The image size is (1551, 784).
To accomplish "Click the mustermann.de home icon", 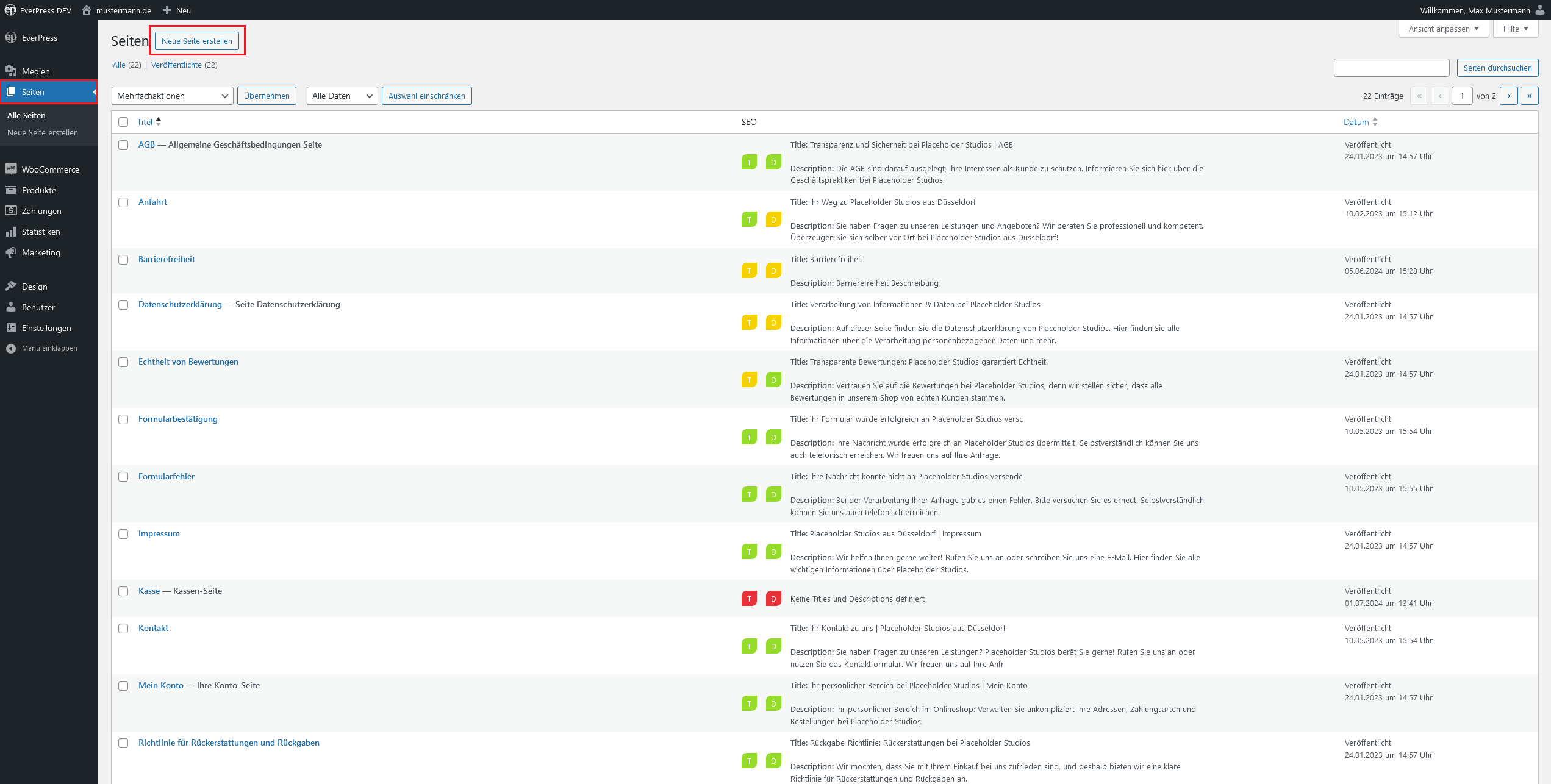I will [87, 10].
